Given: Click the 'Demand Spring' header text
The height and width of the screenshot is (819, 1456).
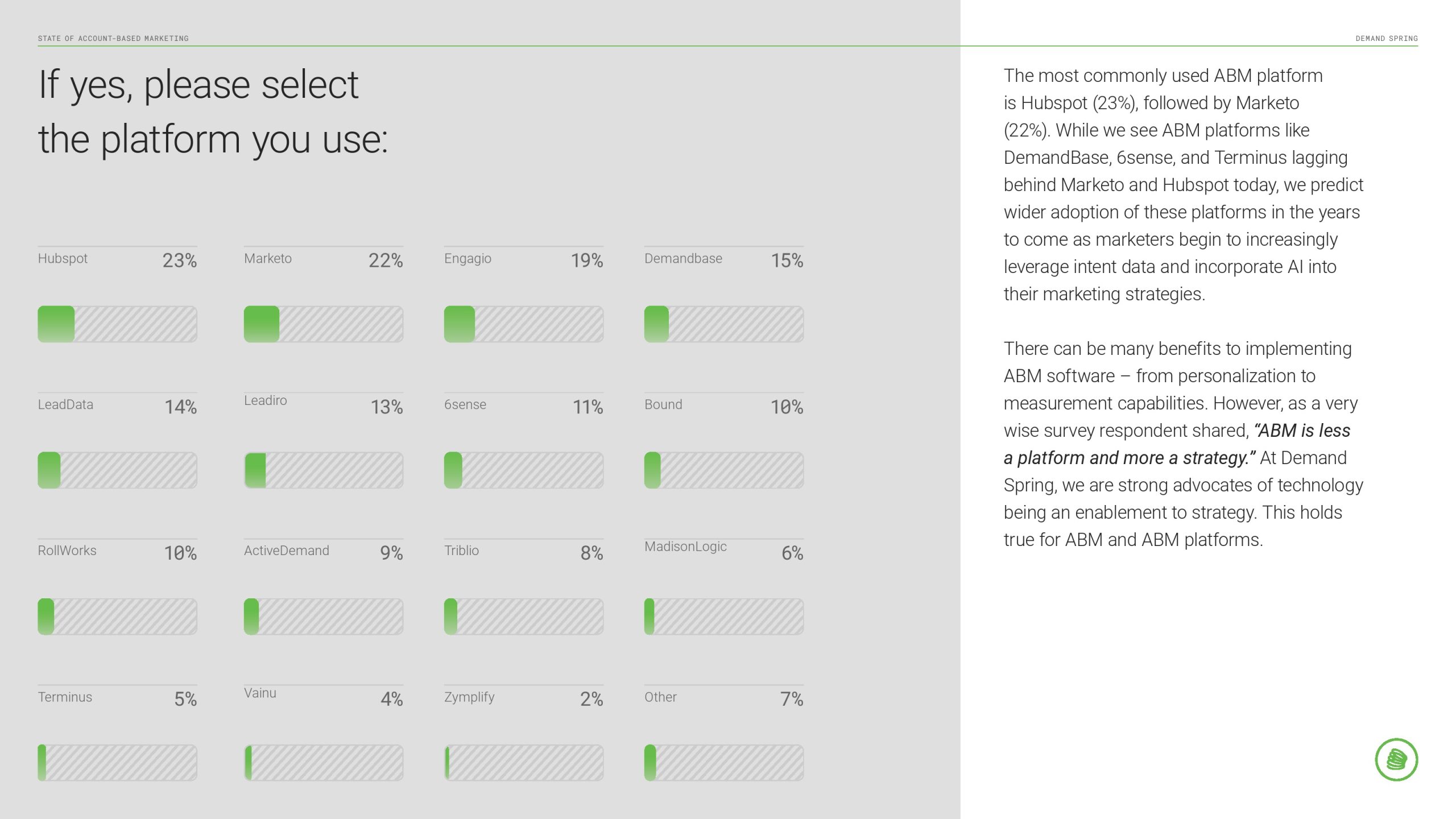Looking at the screenshot, I should tap(1386, 39).
